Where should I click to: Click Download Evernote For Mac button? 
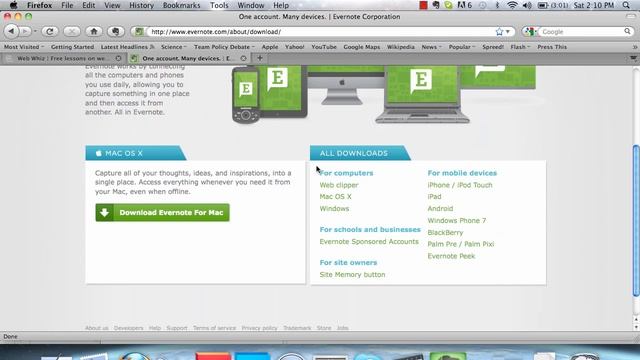(162, 213)
